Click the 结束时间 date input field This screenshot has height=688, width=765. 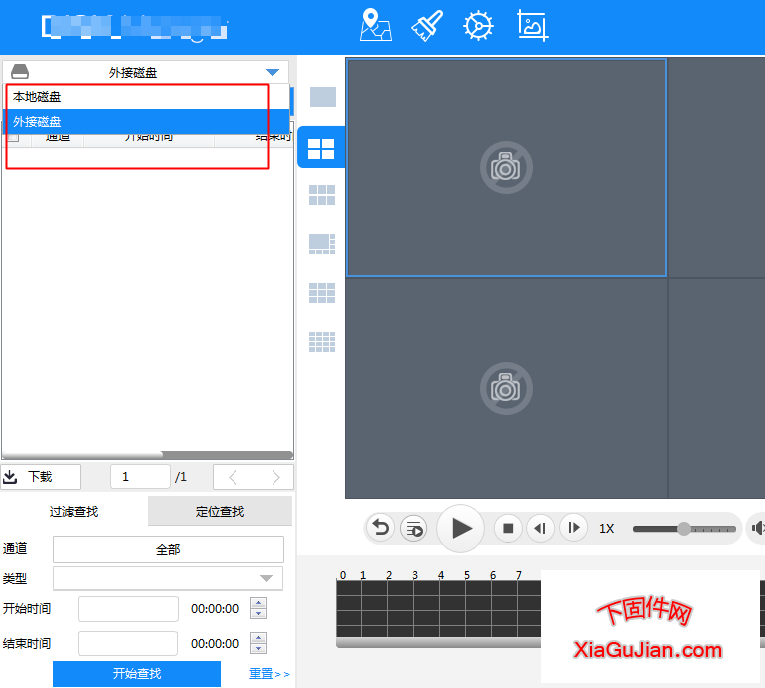pyautogui.click(x=128, y=644)
